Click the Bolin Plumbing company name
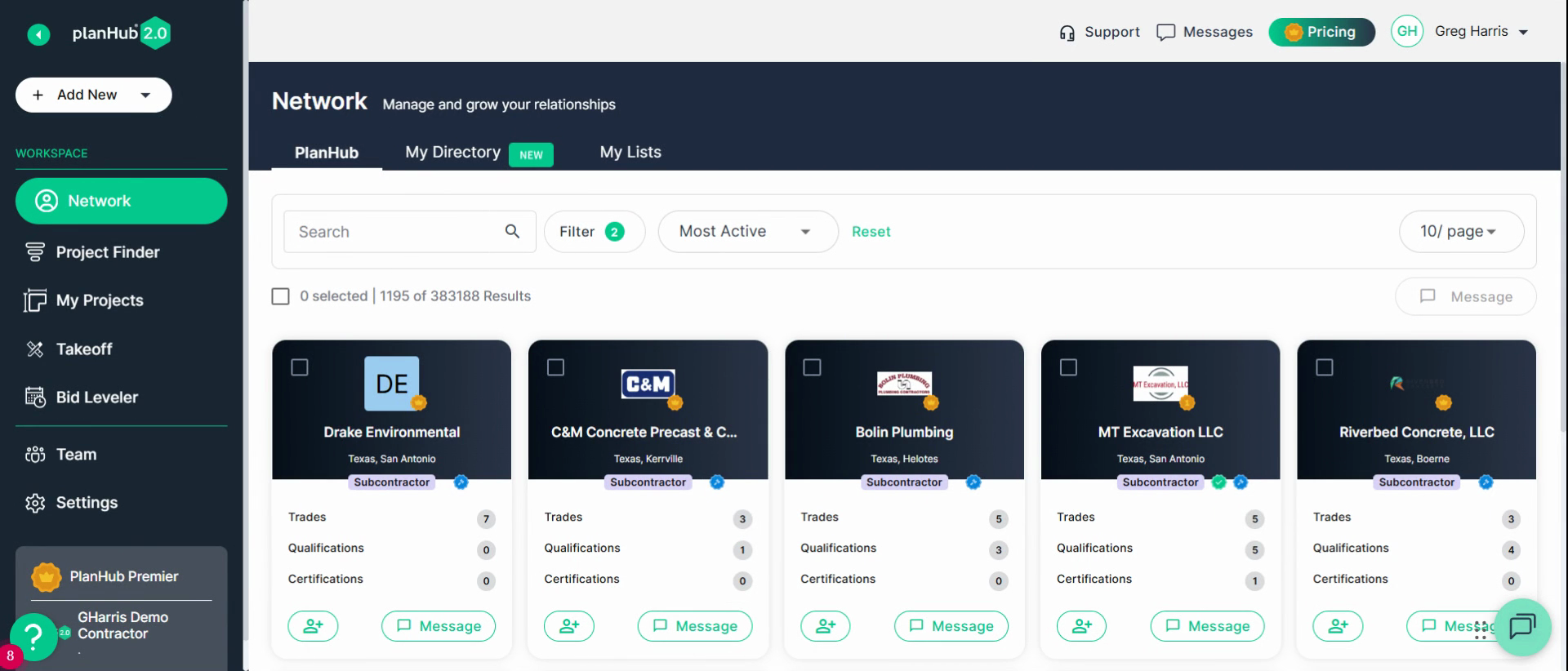1568x671 pixels. pyautogui.click(x=904, y=433)
